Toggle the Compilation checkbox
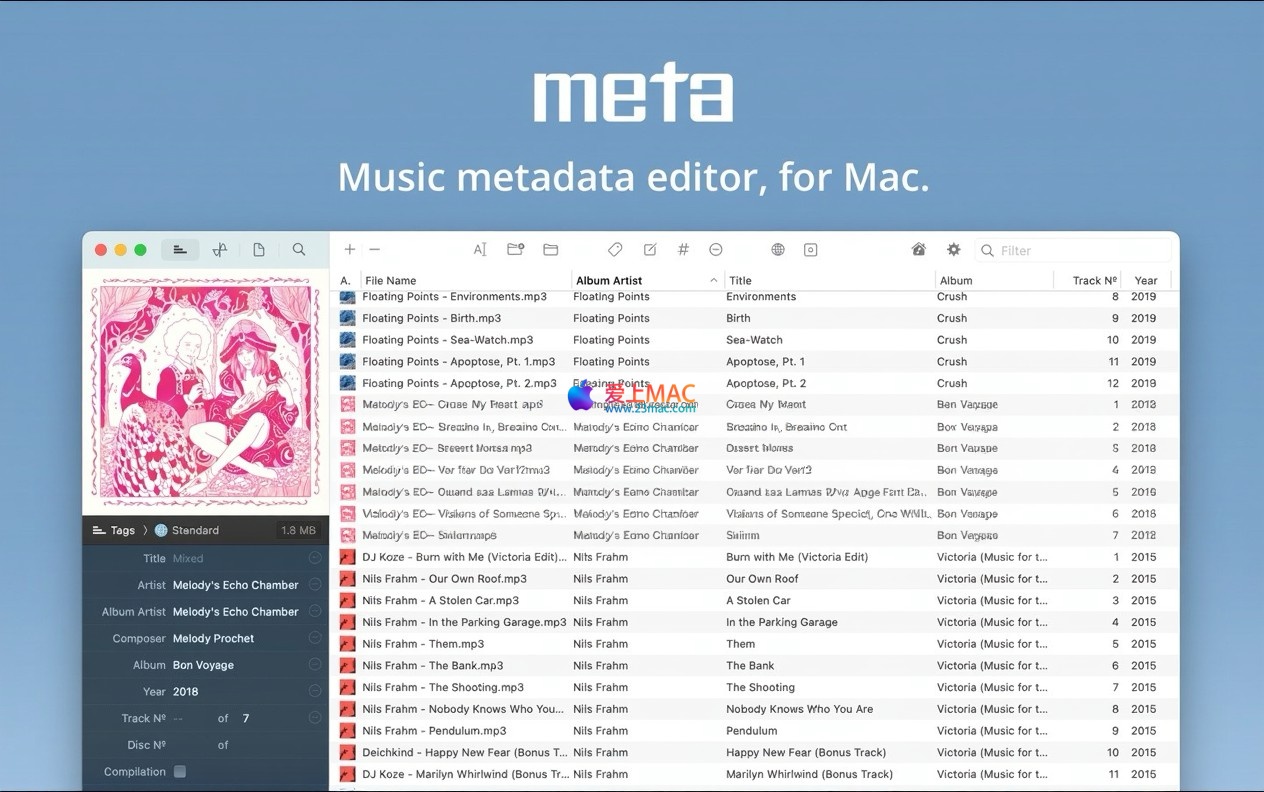The height and width of the screenshot is (792, 1264). (180, 771)
